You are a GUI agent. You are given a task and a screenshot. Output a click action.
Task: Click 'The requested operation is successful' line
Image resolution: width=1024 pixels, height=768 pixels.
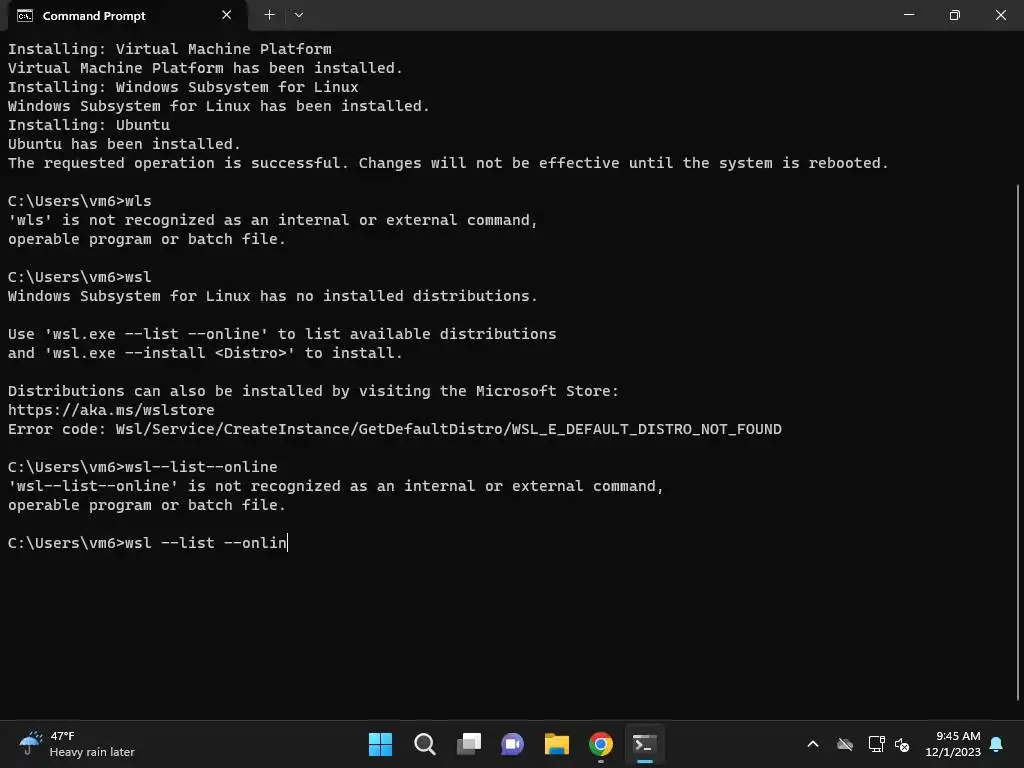[x=448, y=163]
